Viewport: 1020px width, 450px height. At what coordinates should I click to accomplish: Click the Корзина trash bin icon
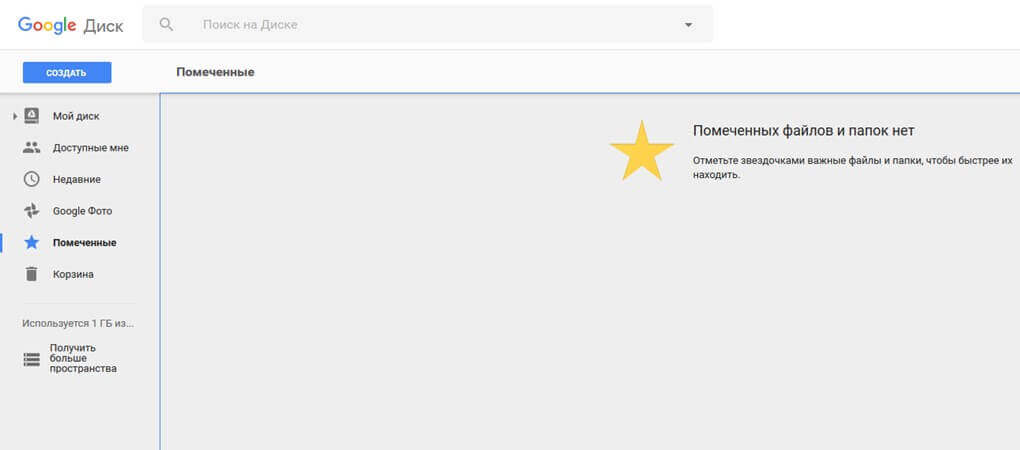coord(32,274)
